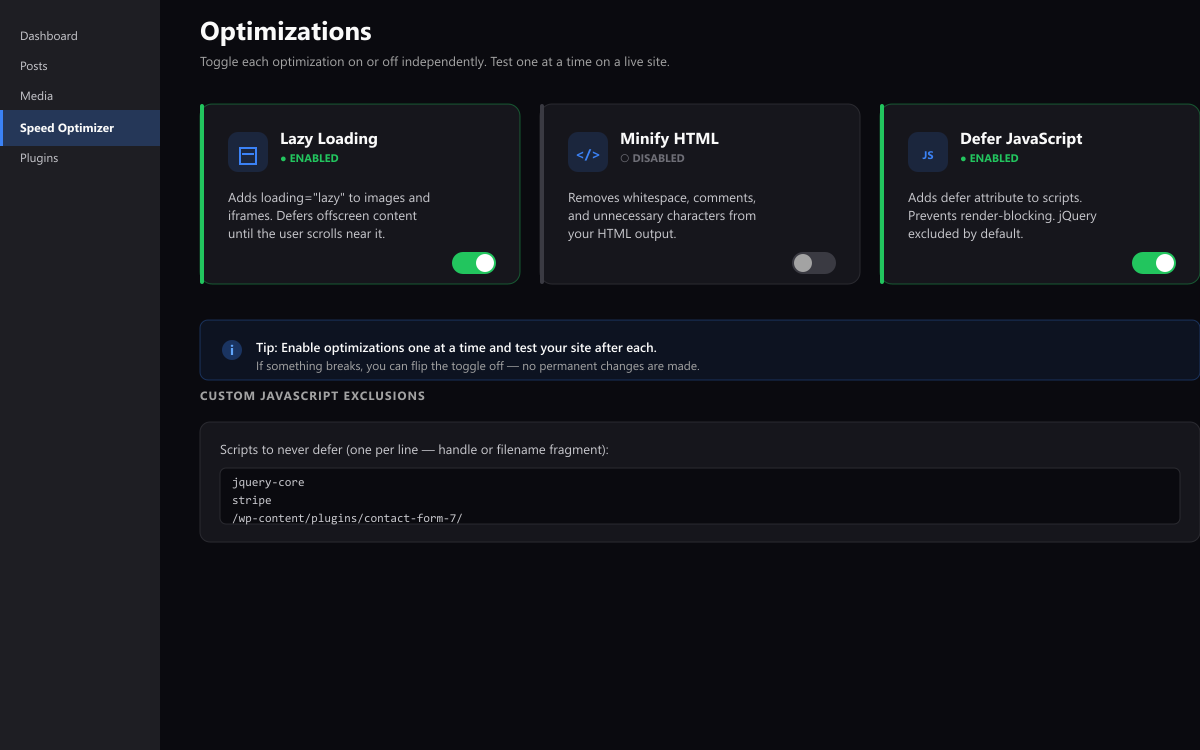Click the Defer JavaScript JS icon
The height and width of the screenshot is (750, 1200).
pos(928,152)
